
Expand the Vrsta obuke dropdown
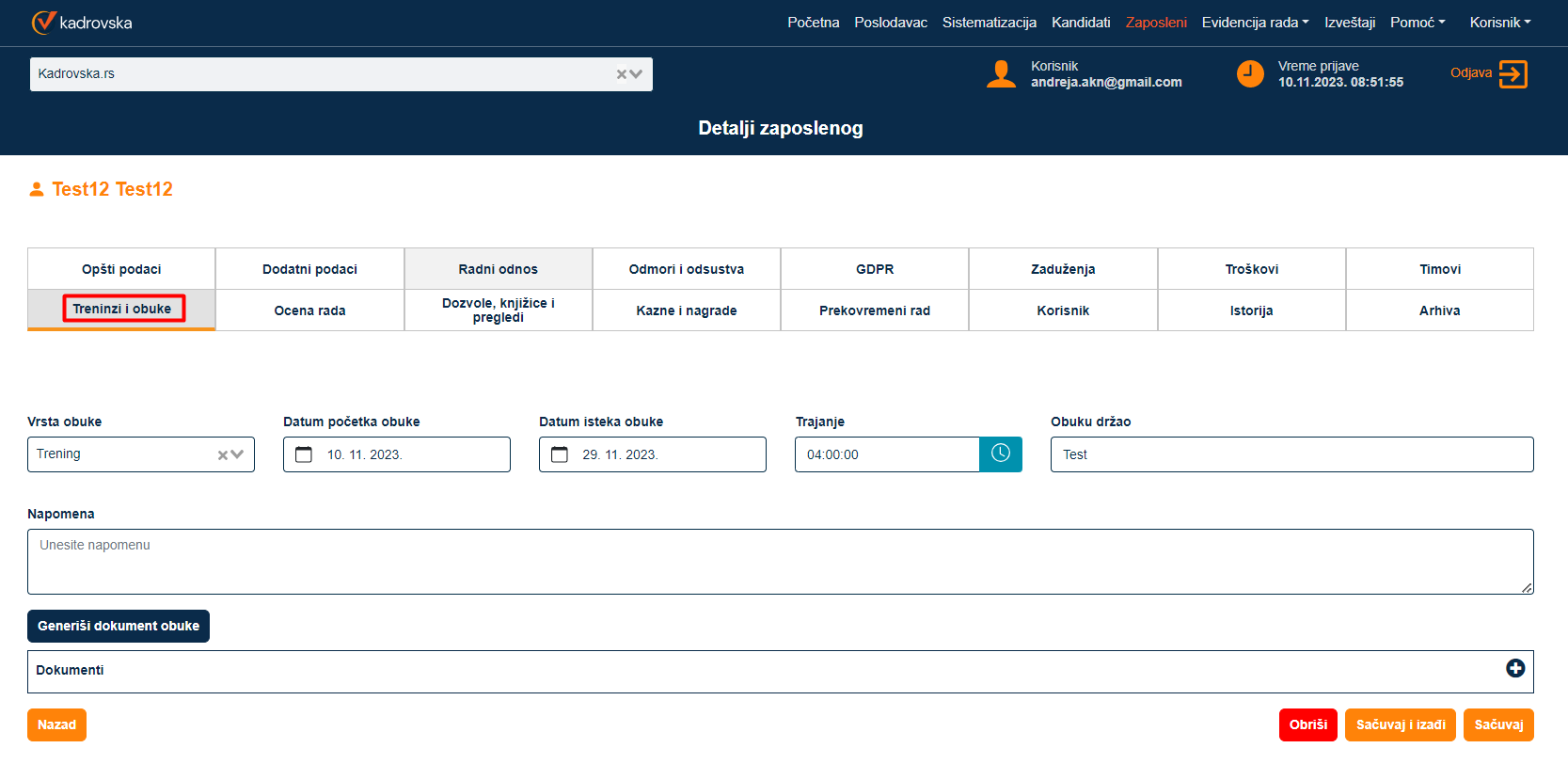(238, 455)
